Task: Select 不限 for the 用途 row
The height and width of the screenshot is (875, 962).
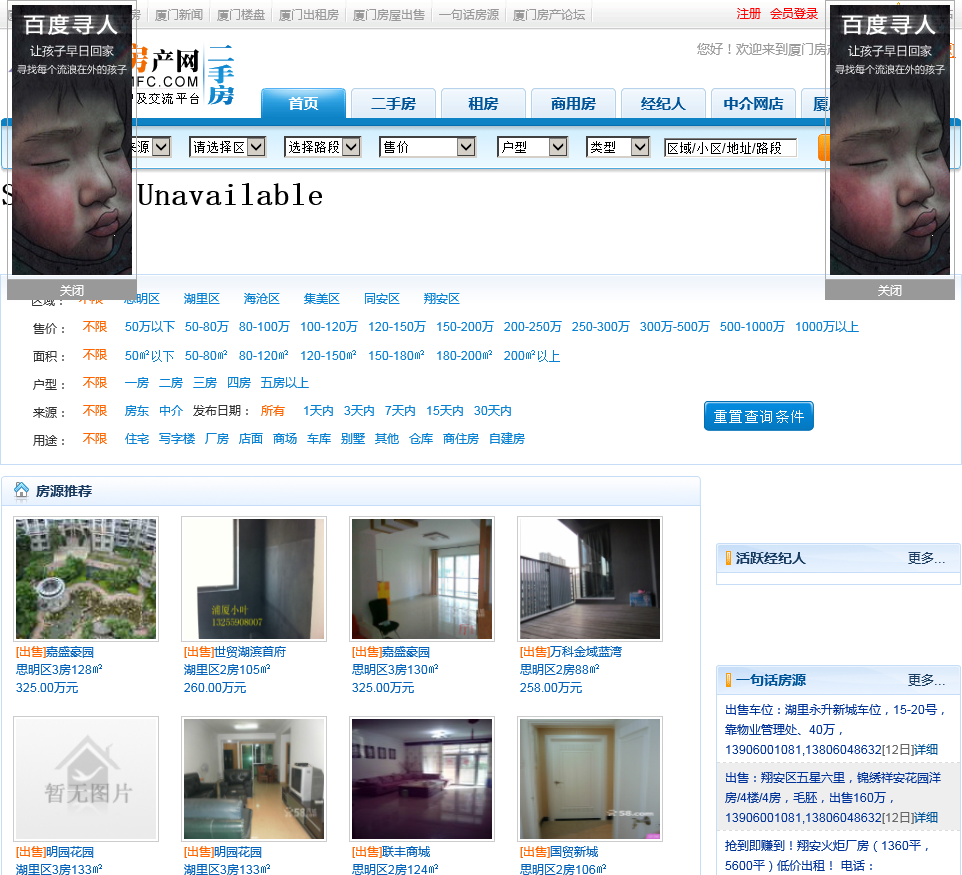Action: pos(95,439)
